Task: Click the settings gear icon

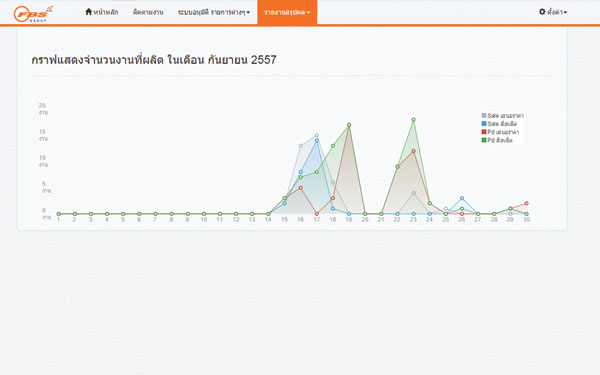Action: [x=542, y=12]
